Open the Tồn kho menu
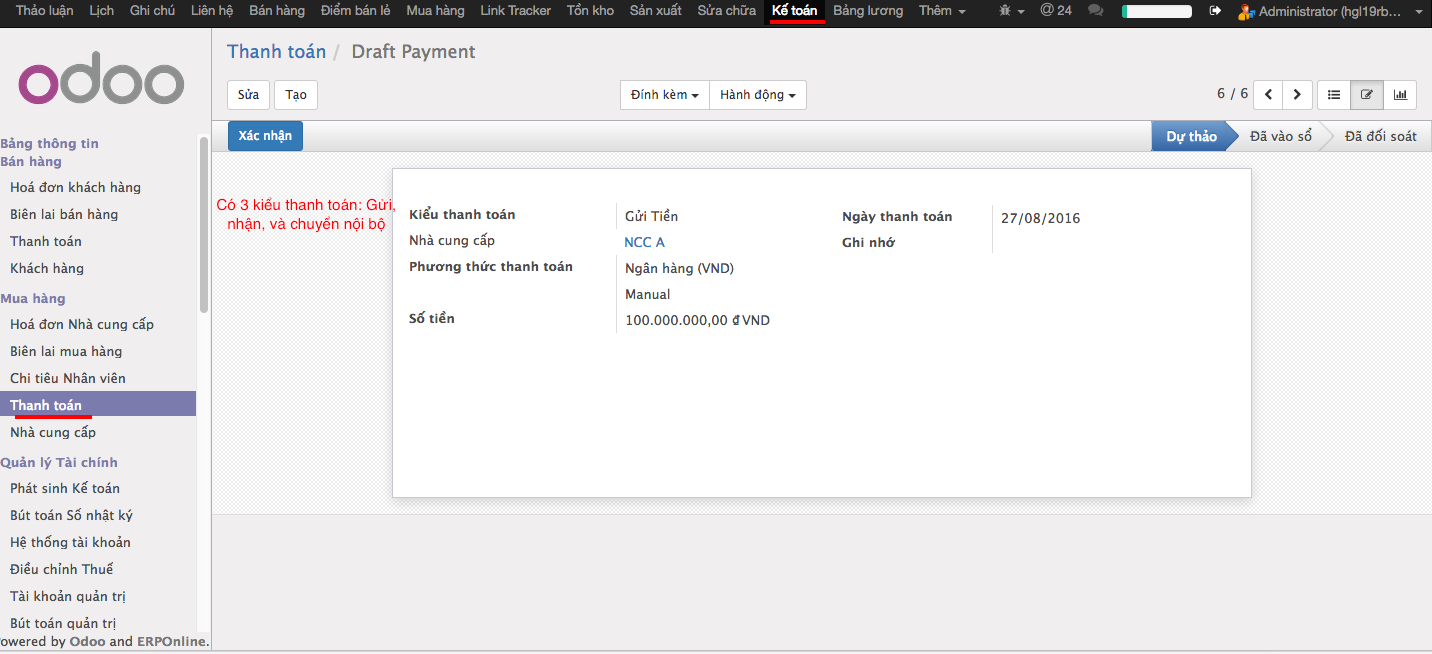The image size is (1432, 654). (590, 11)
